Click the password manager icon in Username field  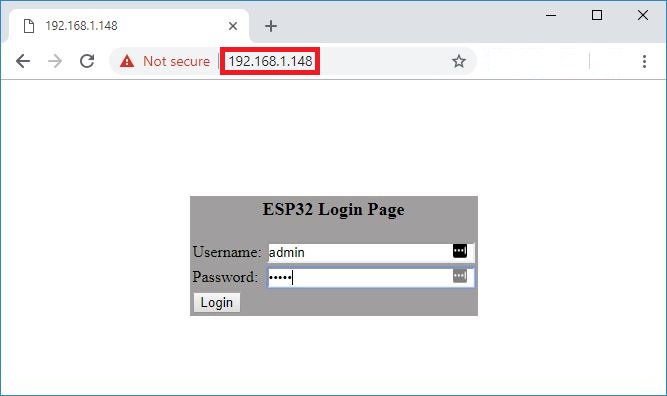[x=460, y=251]
